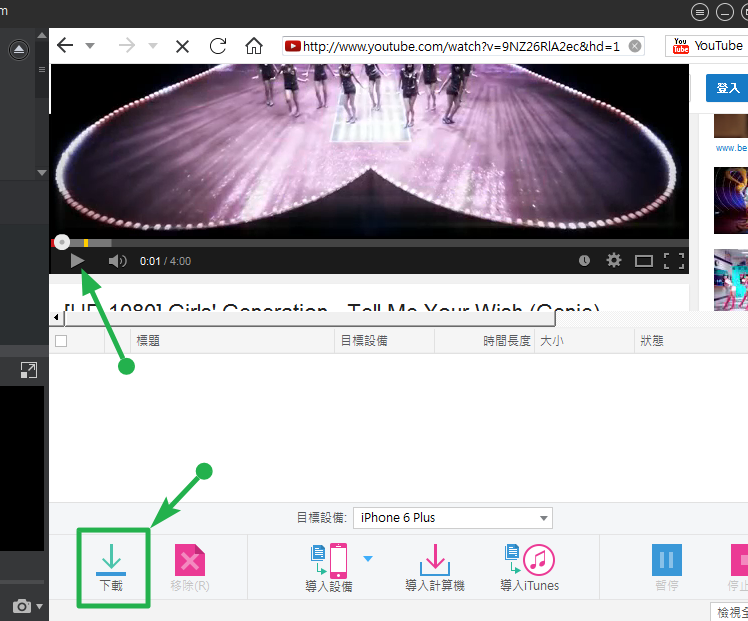Viewport: 748px width, 621px height.
Task: Open the 目標設備 iPhone 6 Plus dropdown
Action: coord(453,518)
